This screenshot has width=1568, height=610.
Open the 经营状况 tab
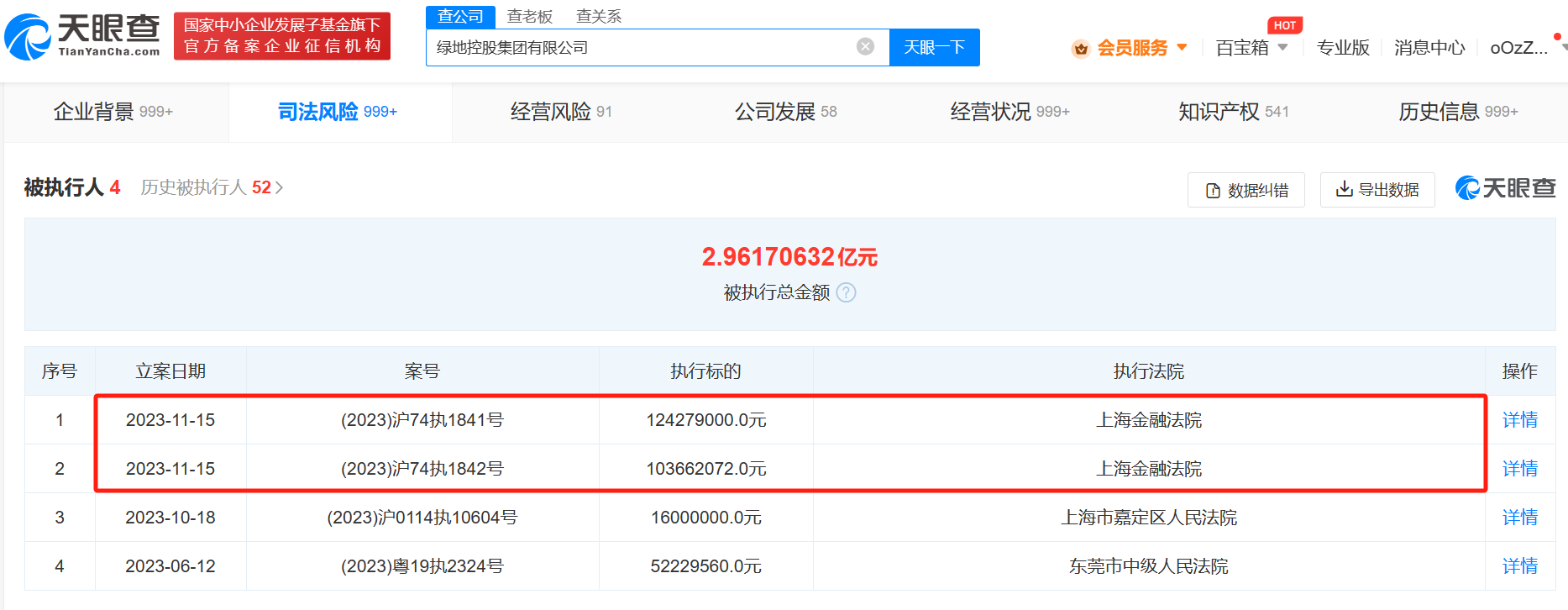[1010, 112]
